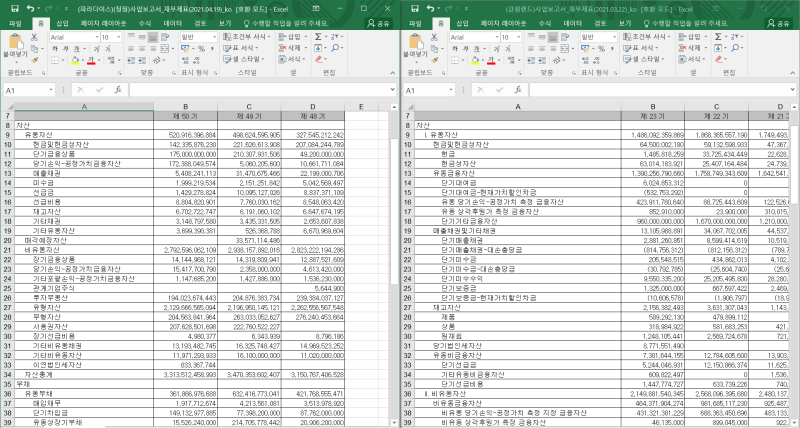Screen dimensions: 800x428
Task: Toggle wrap text in left Excel window
Action: (165, 37)
